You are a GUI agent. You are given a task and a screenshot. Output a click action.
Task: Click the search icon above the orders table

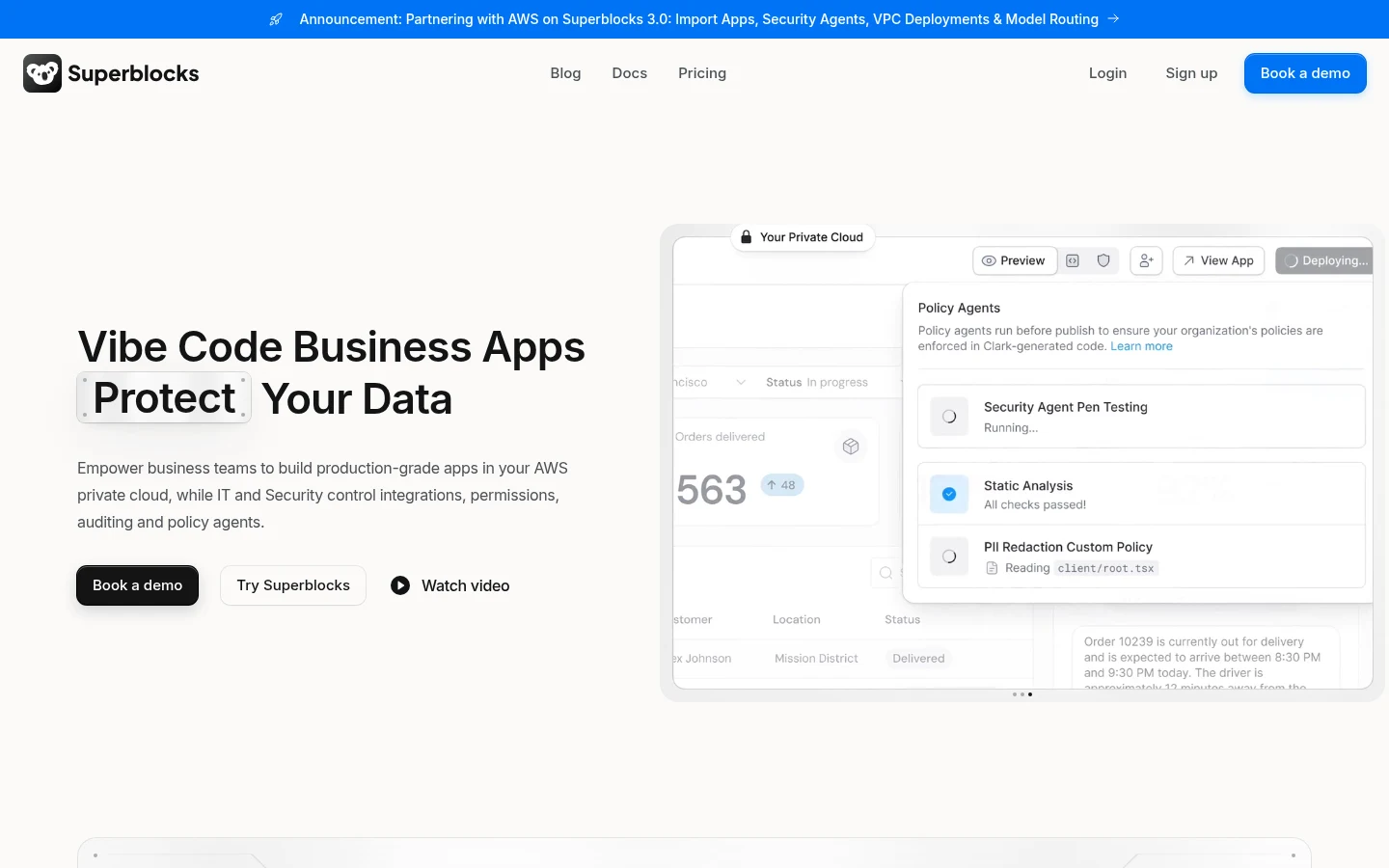tap(885, 573)
